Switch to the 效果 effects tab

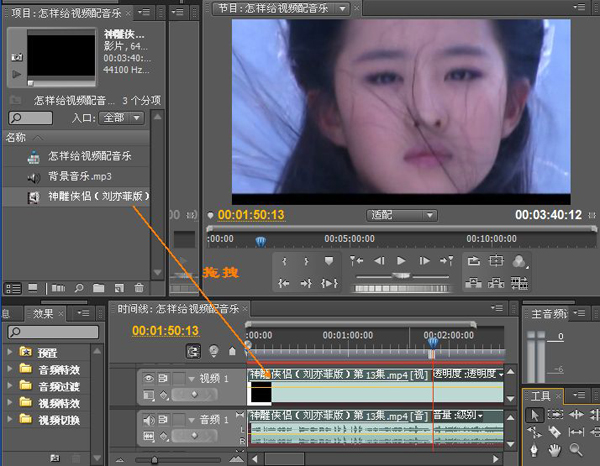tap(43, 314)
